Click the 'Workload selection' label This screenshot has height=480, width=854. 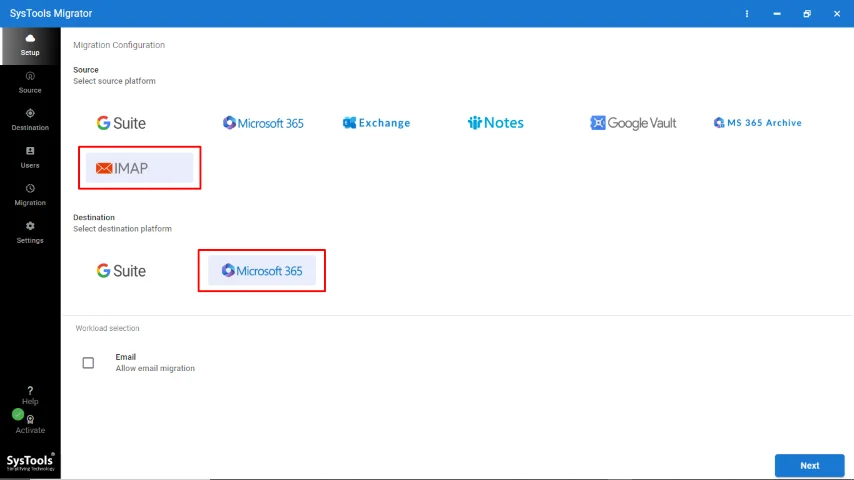pyautogui.click(x=107, y=328)
